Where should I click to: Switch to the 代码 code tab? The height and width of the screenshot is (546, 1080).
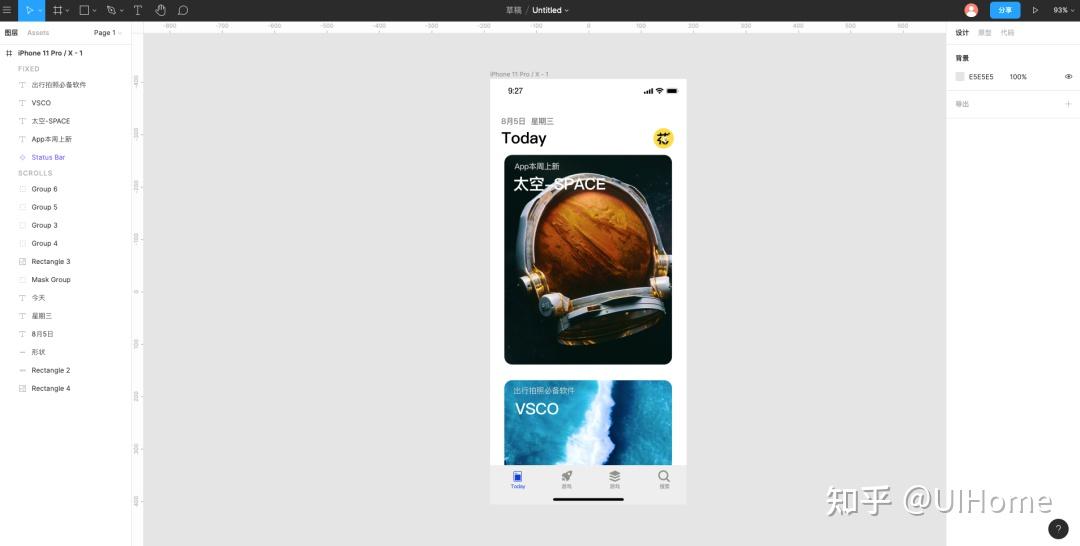pyautogui.click(x=1007, y=32)
